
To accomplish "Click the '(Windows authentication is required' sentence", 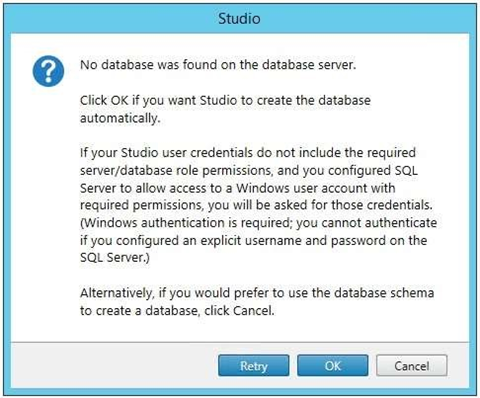I will pyautogui.click(x=258, y=223).
